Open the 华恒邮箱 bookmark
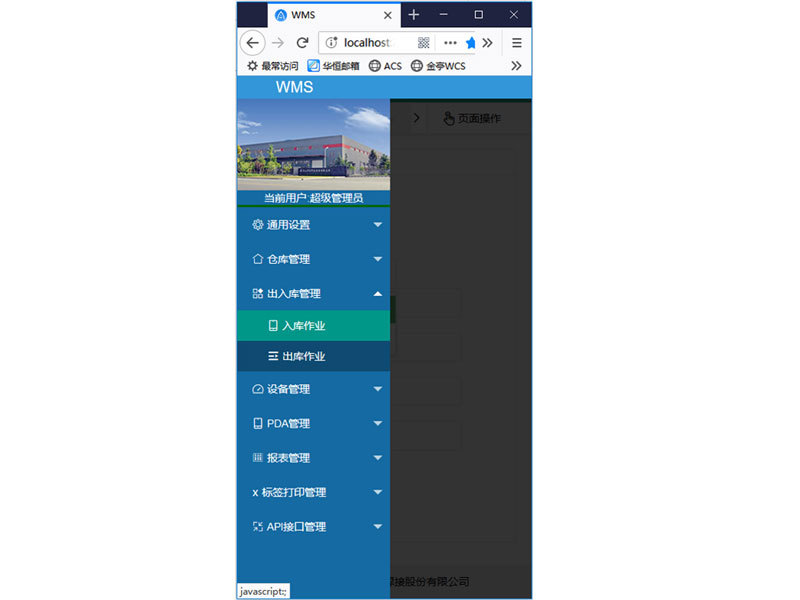 [x=333, y=66]
